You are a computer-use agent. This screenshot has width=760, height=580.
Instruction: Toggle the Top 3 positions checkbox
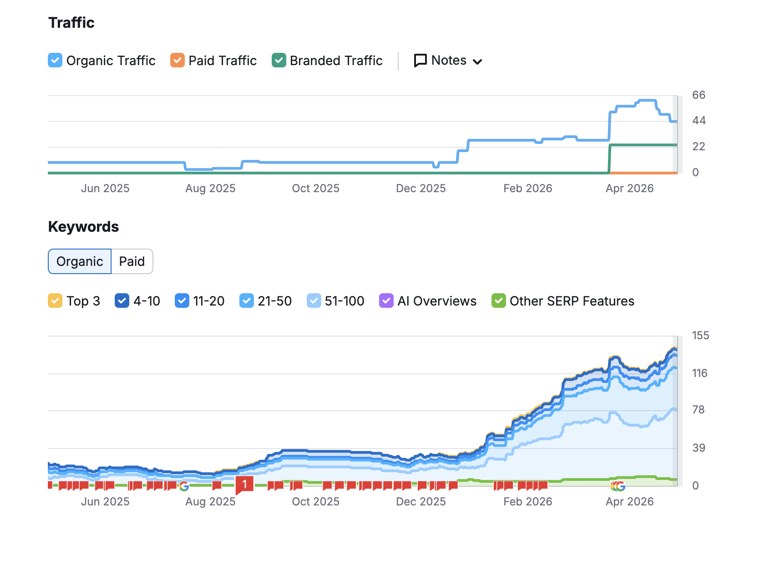tap(55, 301)
